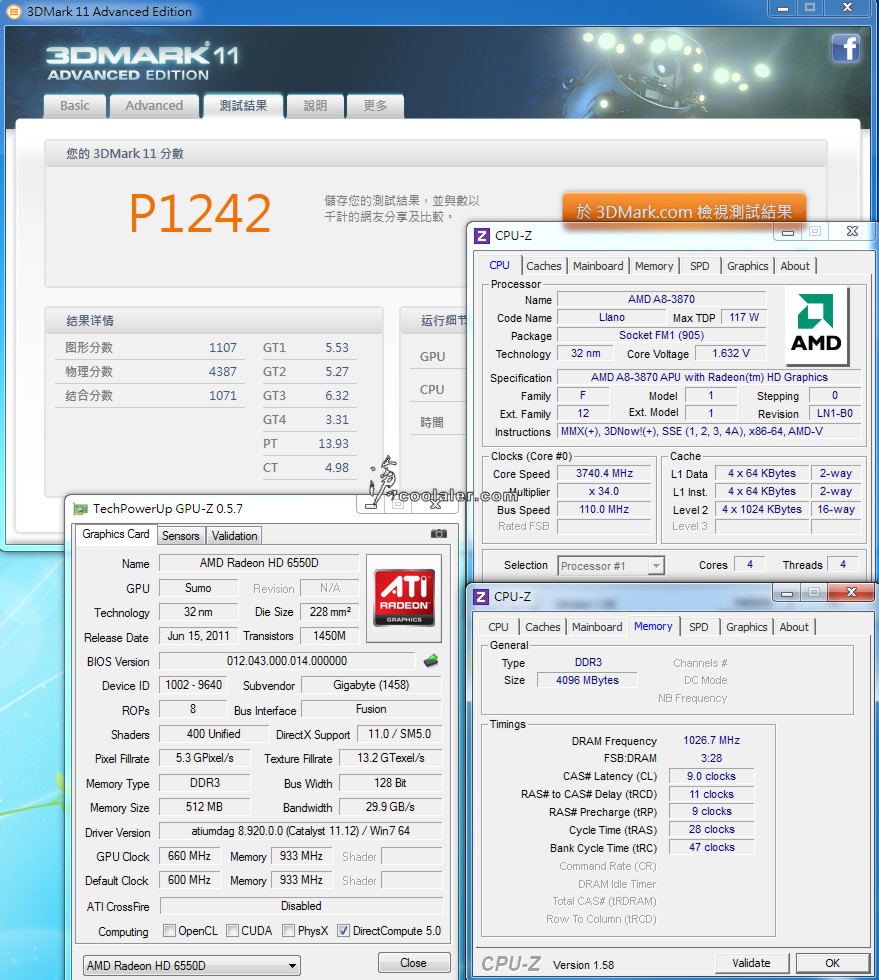Click the Specification text in CPU-Z

click(709, 378)
